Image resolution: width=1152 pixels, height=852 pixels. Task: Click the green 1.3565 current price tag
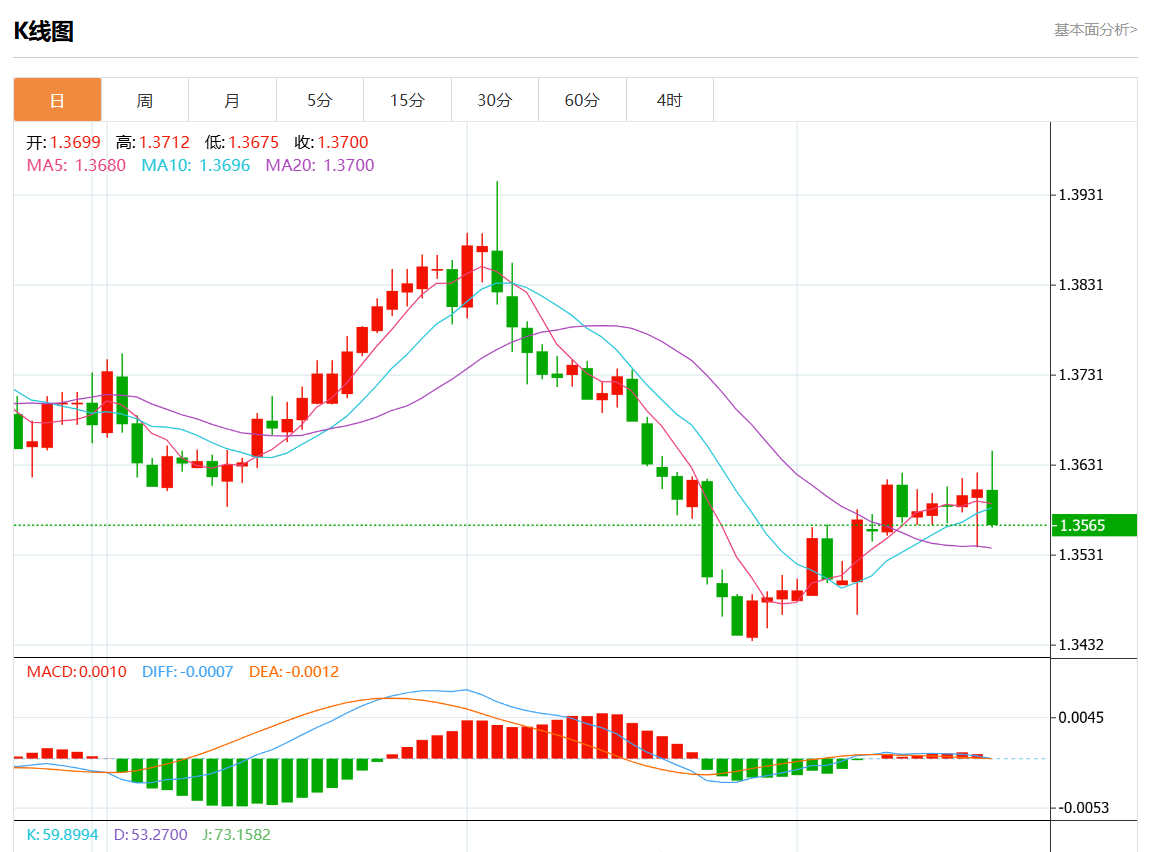pyautogui.click(x=1094, y=525)
